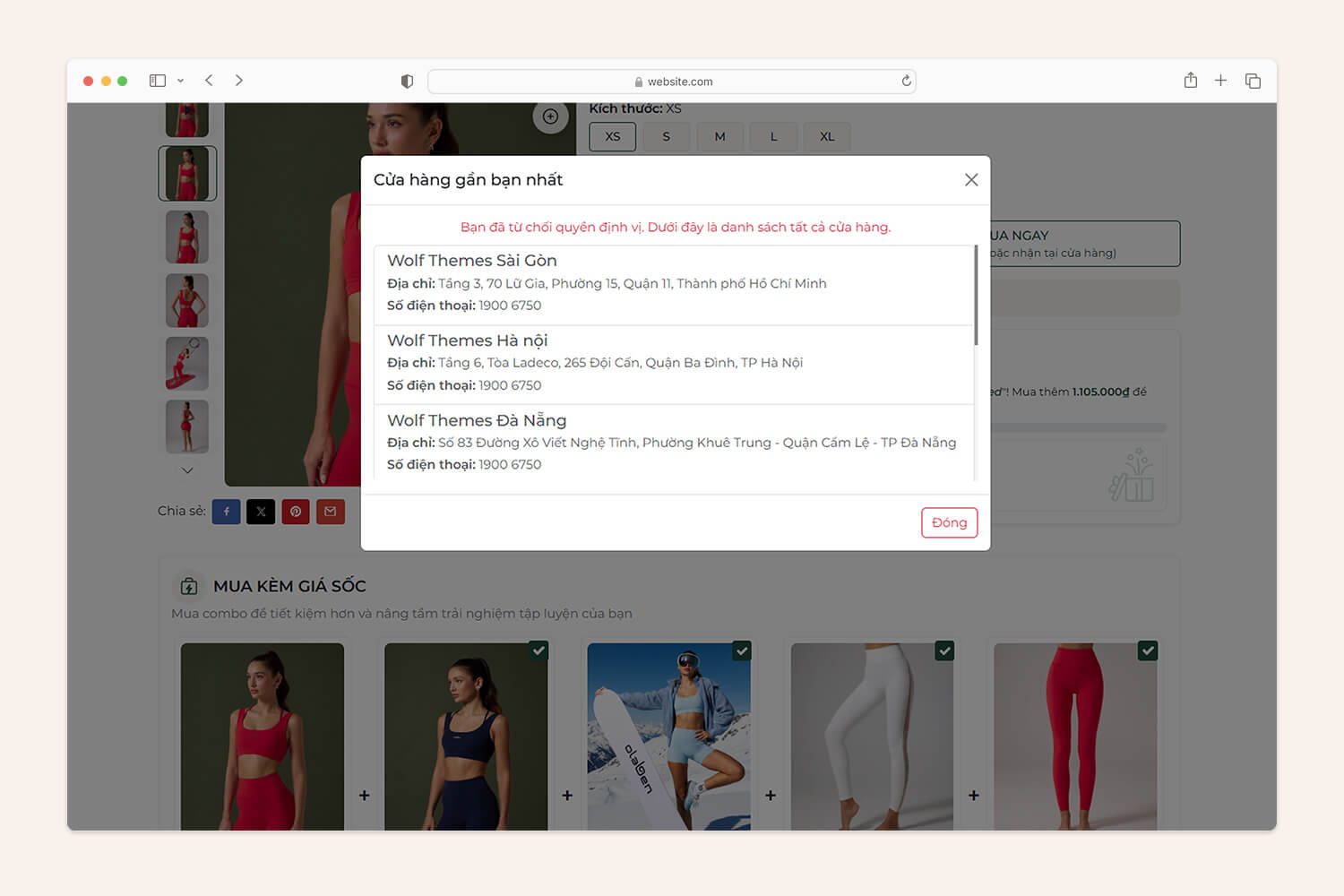Share product on X (Twitter)

(261, 512)
